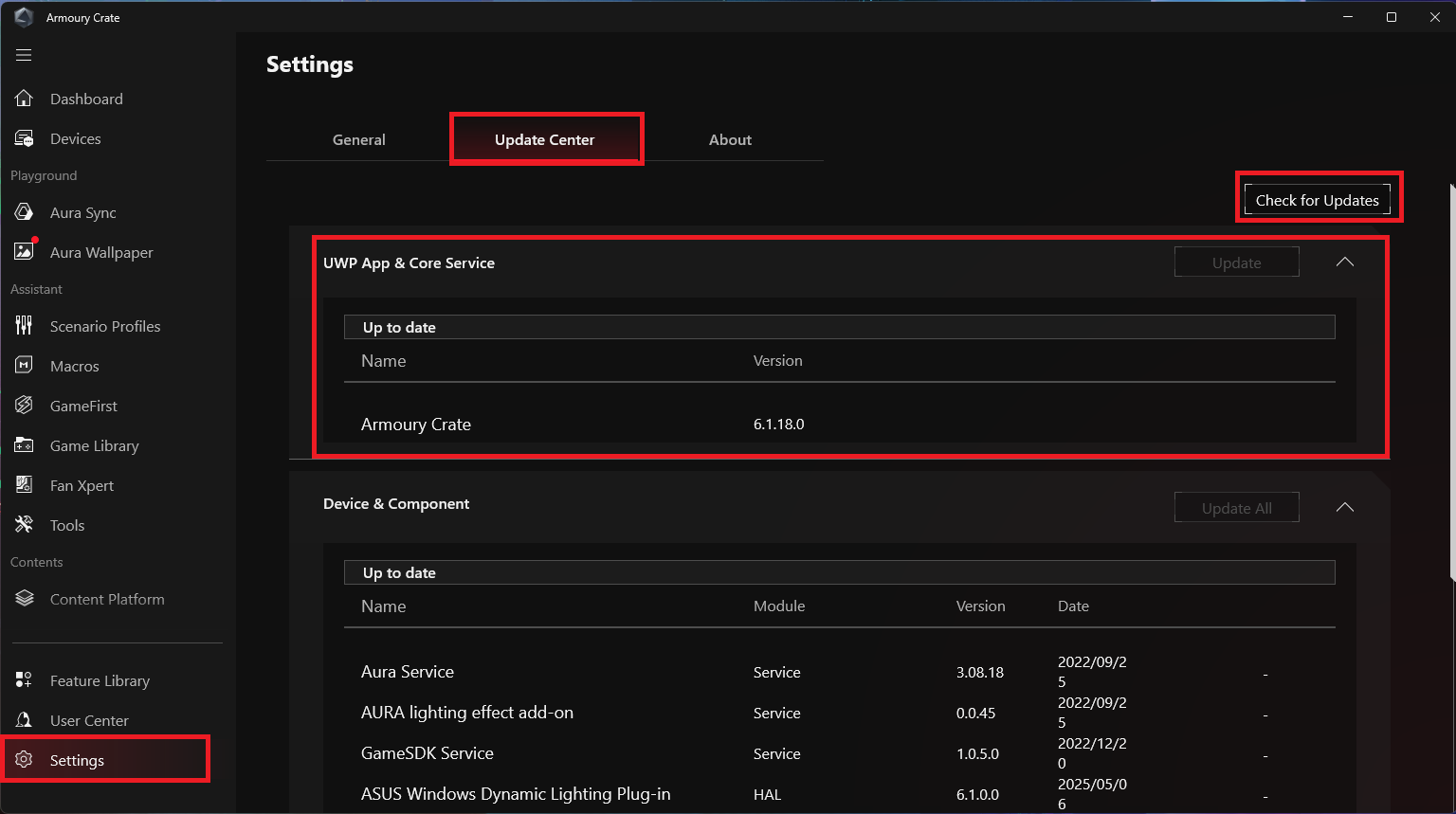Image resolution: width=1456 pixels, height=814 pixels.
Task: Open the hamburger navigation menu
Action: 24,55
